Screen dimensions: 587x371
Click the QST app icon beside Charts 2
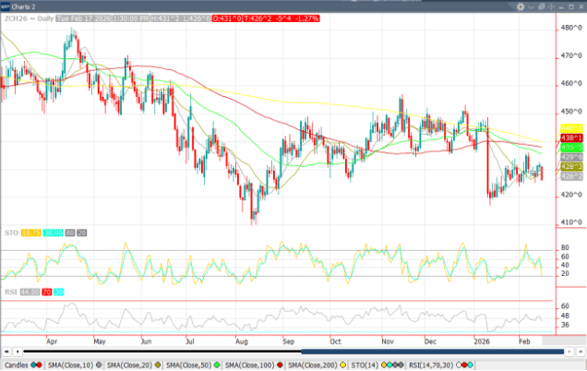(5, 6)
